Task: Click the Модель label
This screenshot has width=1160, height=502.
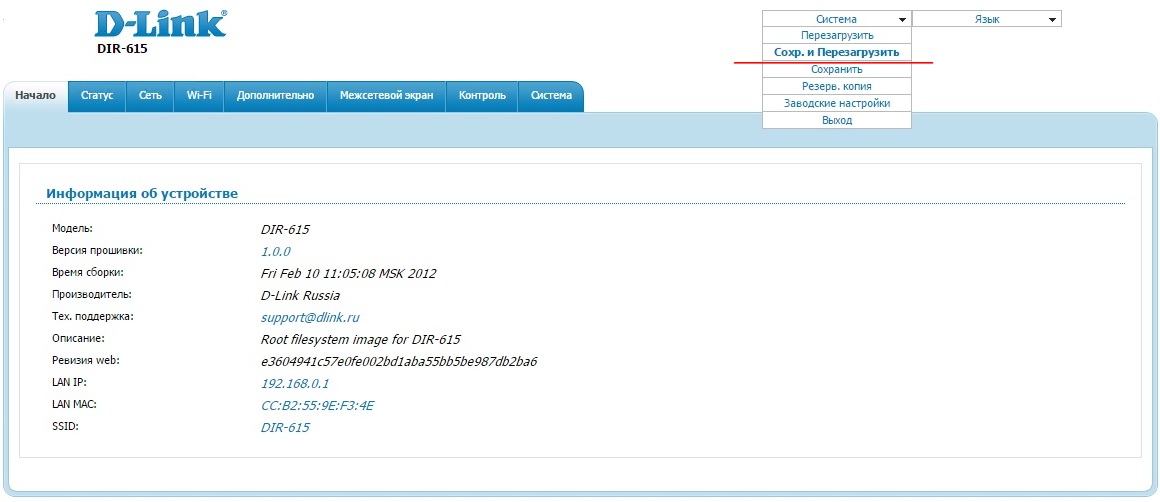Action: [x=72, y=228]
